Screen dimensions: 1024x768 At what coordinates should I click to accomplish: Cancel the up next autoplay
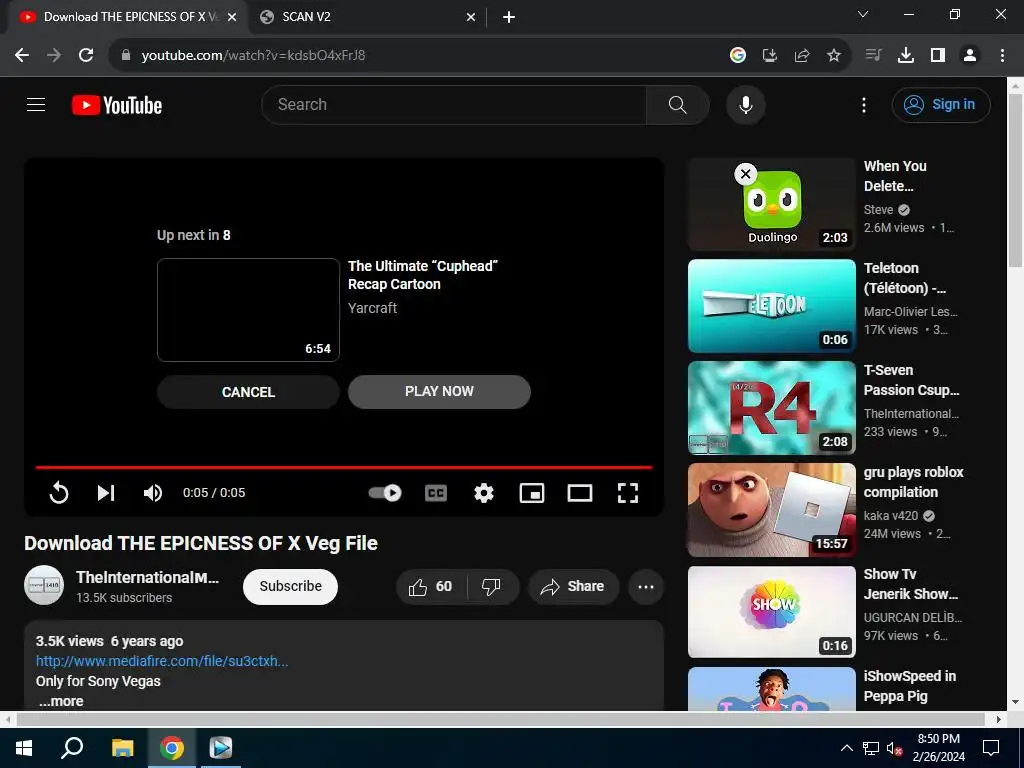tap(248, 392)
